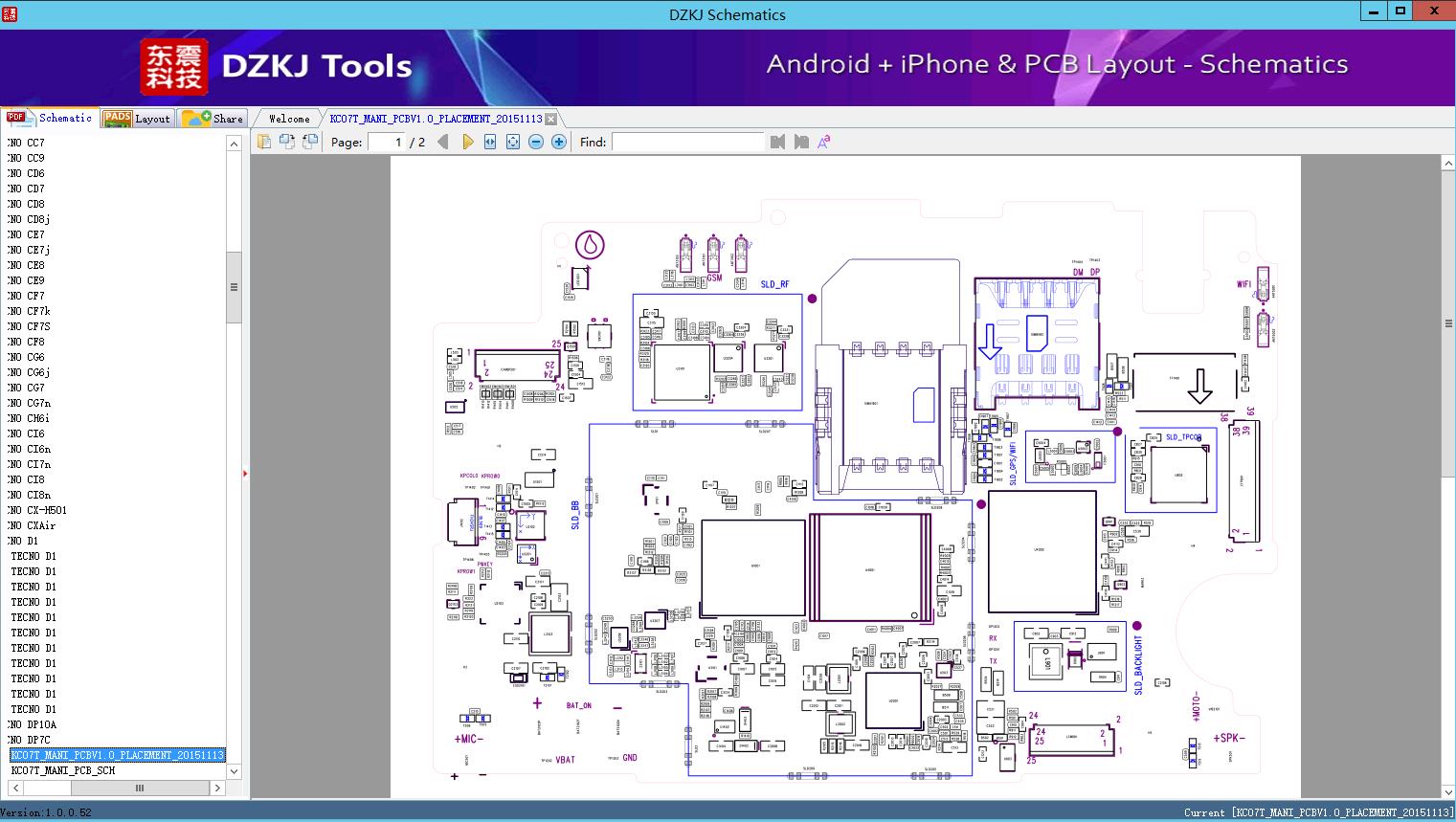Click the model list vertical scrollbar thumb

tap(234, 287)
